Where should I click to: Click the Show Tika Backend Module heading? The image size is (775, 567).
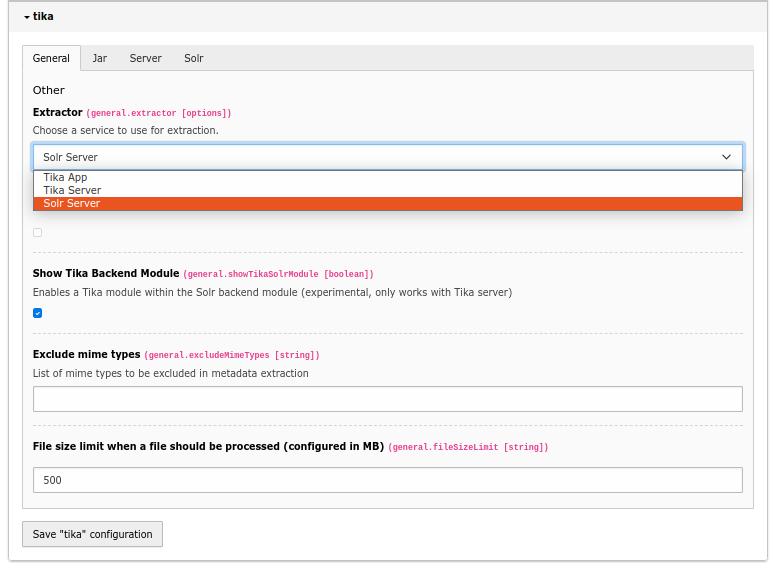point(106,273)
